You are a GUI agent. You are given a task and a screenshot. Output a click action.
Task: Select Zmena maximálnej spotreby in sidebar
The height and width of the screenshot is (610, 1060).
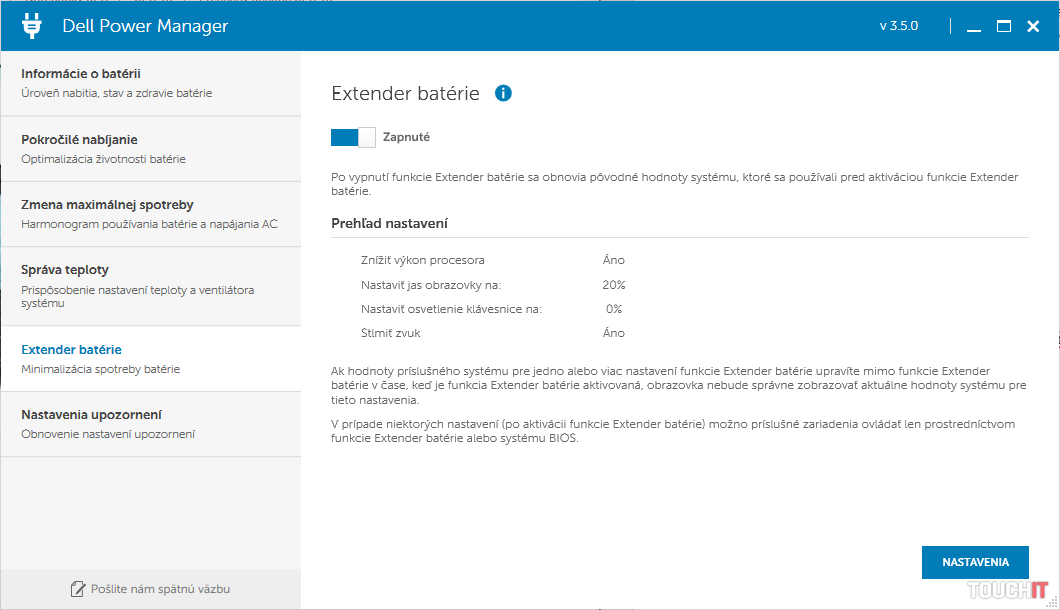150,214
